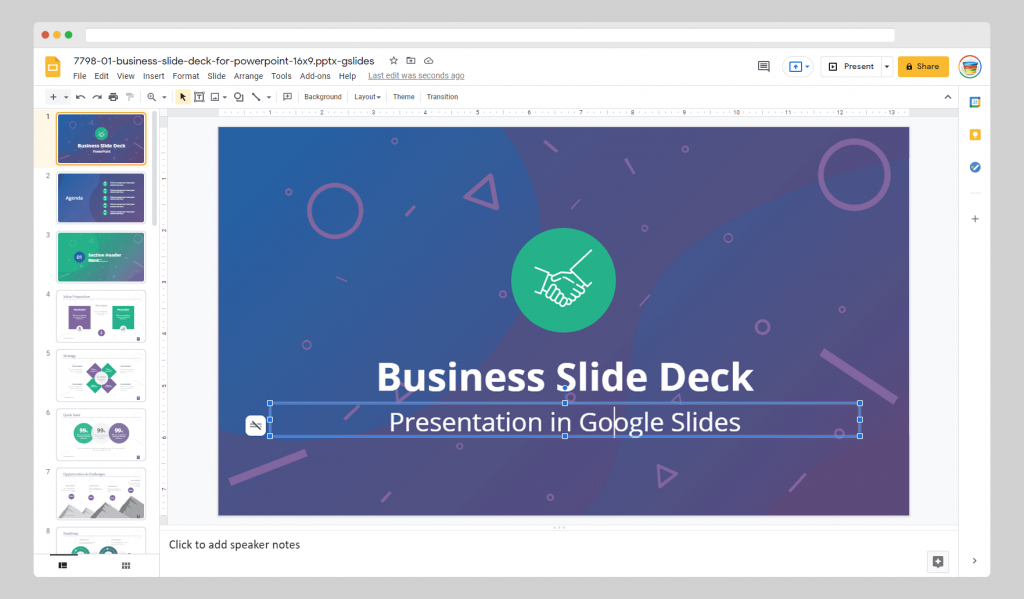Open the Edit menu
The width and height of the screenshot is (1024, 599).
[x=101, y=76]
